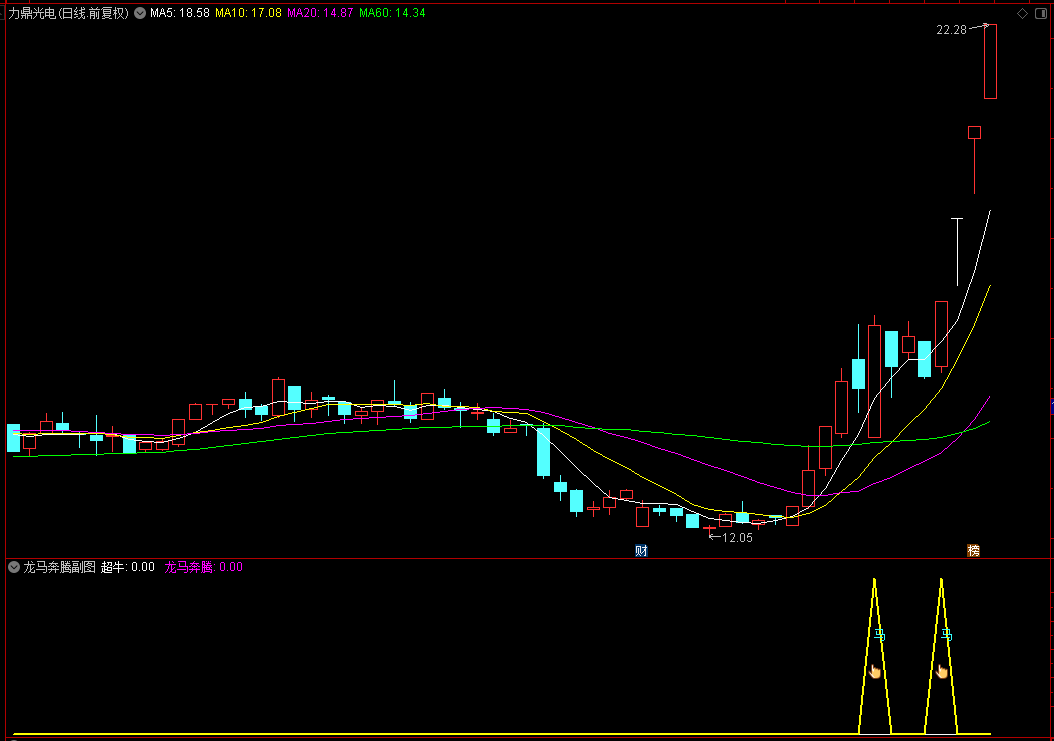Screen dimensions: 1054x741
Task: Select the MA10: 17.08 label
Action: tap(248, 13)
